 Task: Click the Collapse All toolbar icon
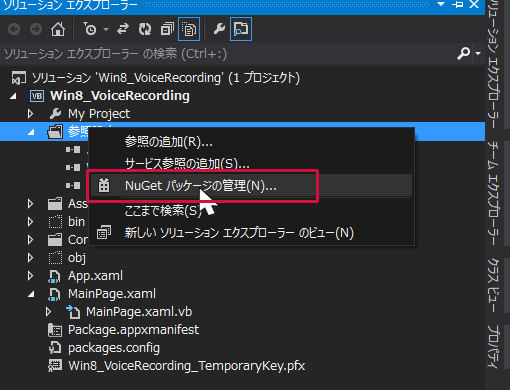coord(167,29)
